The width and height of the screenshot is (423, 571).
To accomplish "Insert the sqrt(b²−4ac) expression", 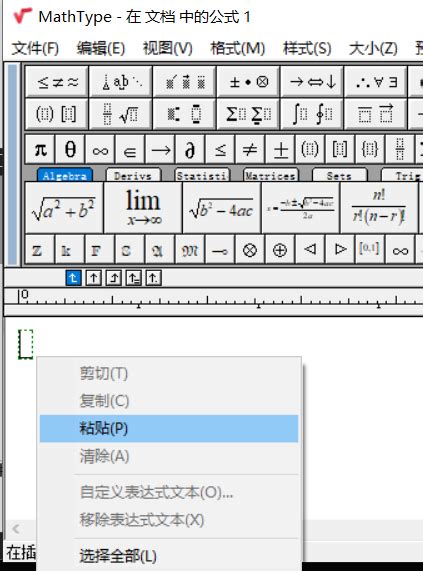I will (x=221, y=208).
